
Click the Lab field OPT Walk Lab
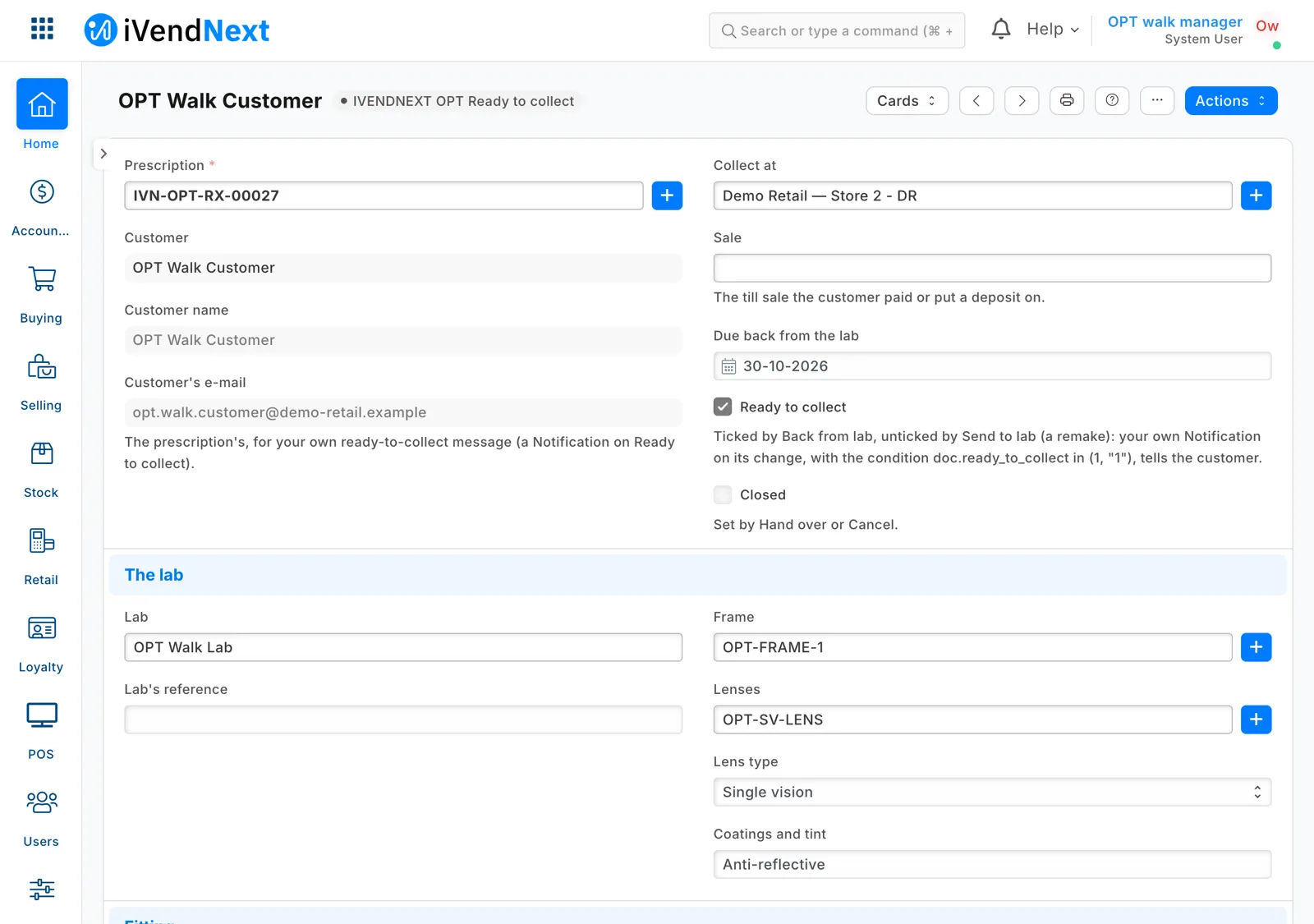[x=403, y=647]
